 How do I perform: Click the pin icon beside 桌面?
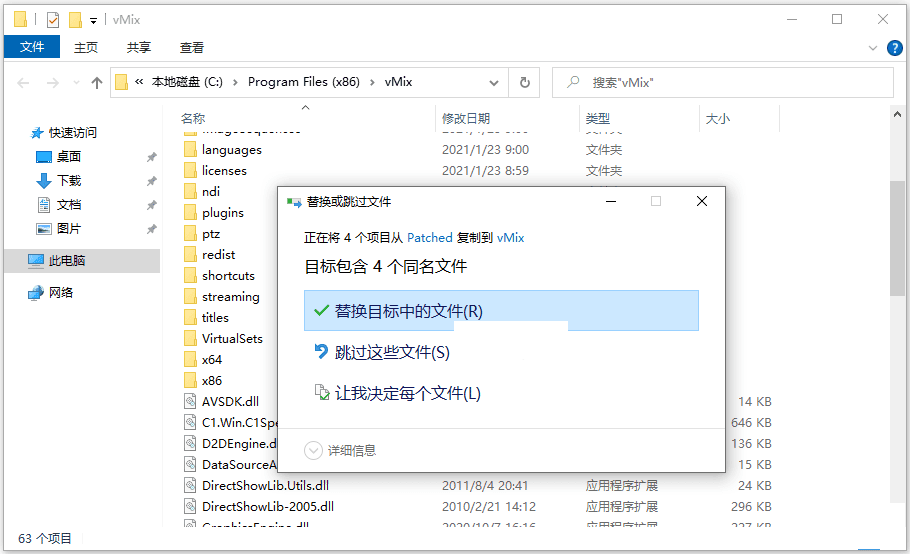click(x=151, y=157)
